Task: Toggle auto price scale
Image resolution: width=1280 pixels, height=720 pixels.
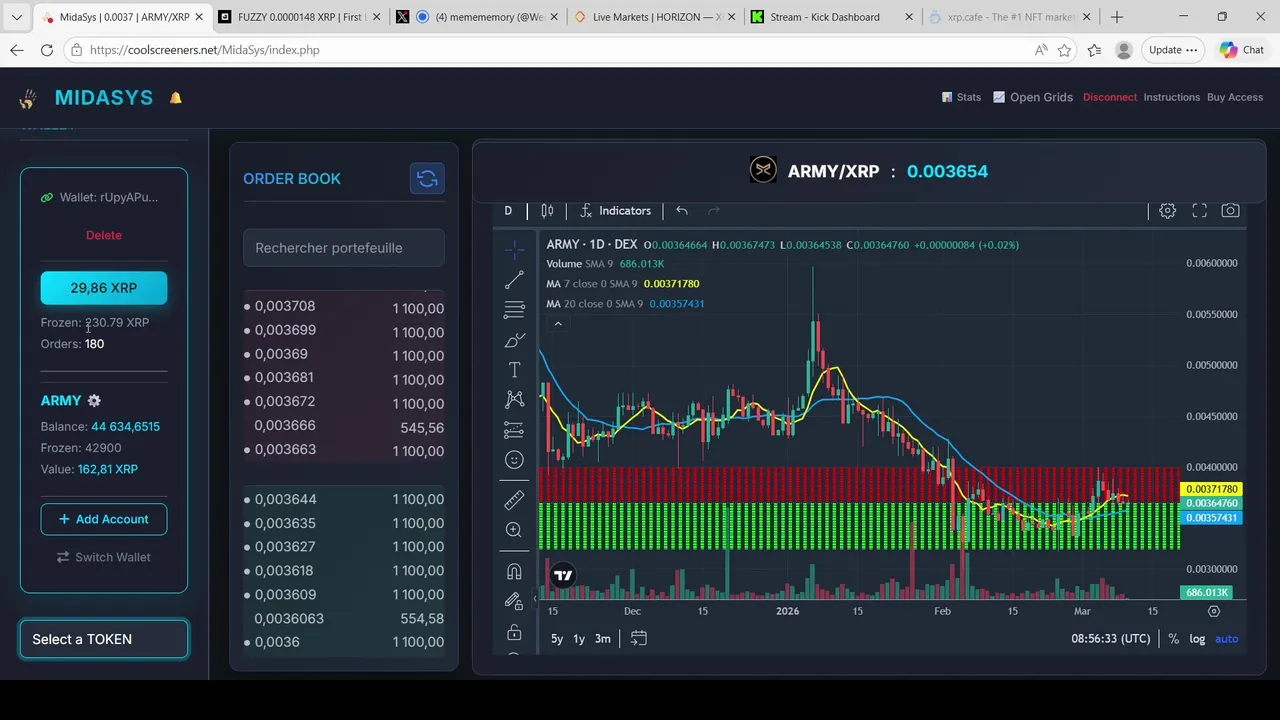Action: [1227, 639]
